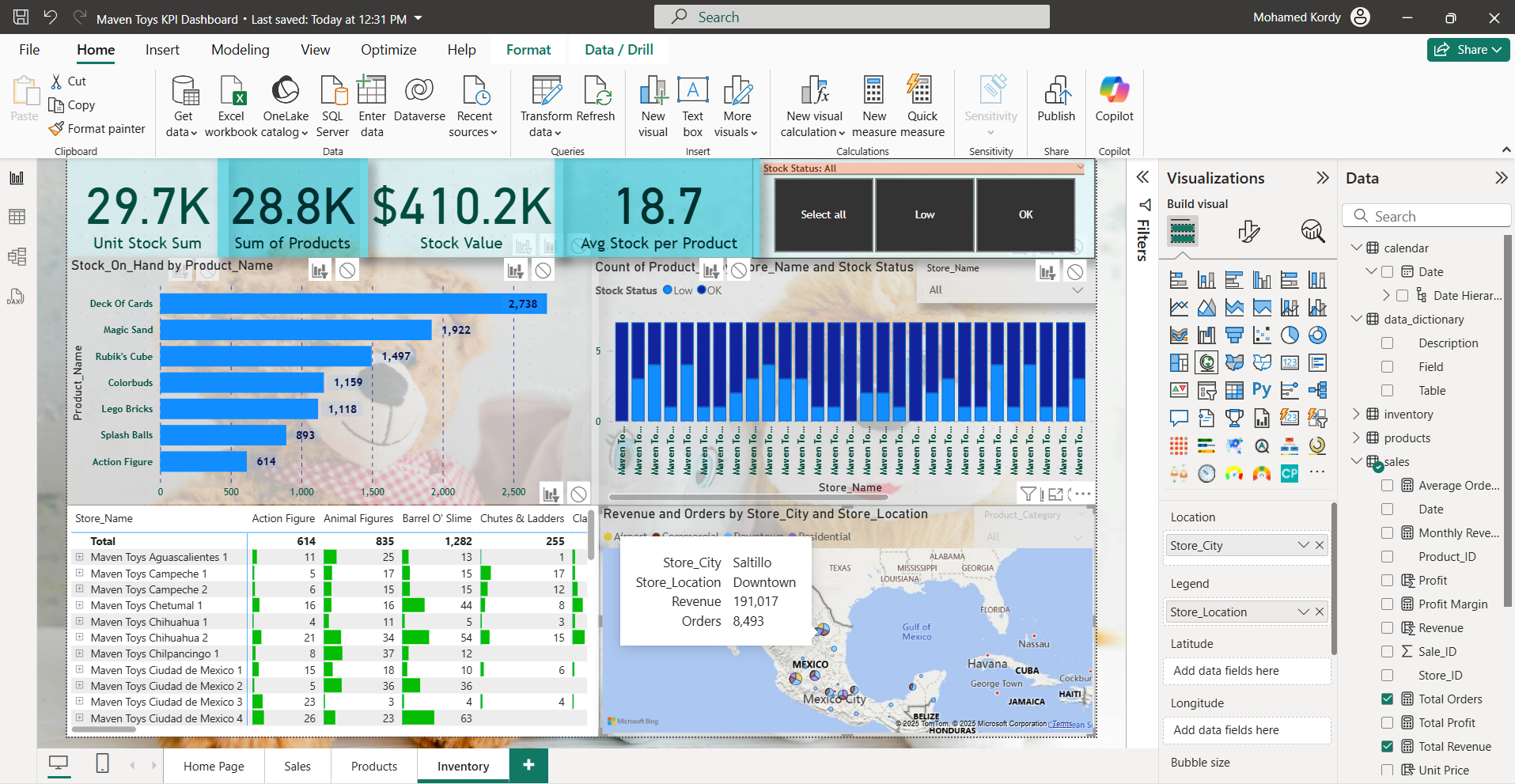Click the Search box in title bar

(x=852, y=17)
